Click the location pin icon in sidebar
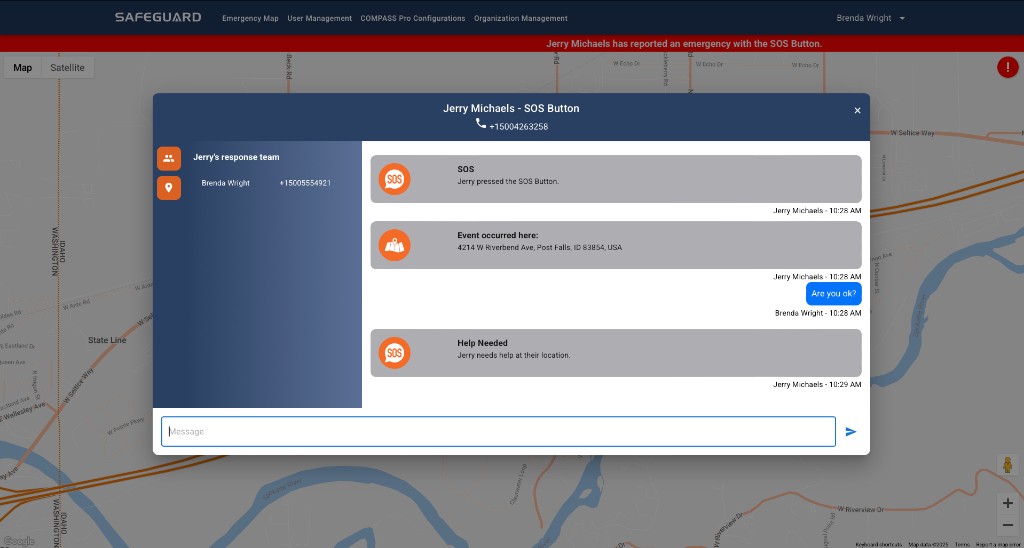Viewport: 1024px width, 548px height. pyautogui.click(x=169, y=188)
